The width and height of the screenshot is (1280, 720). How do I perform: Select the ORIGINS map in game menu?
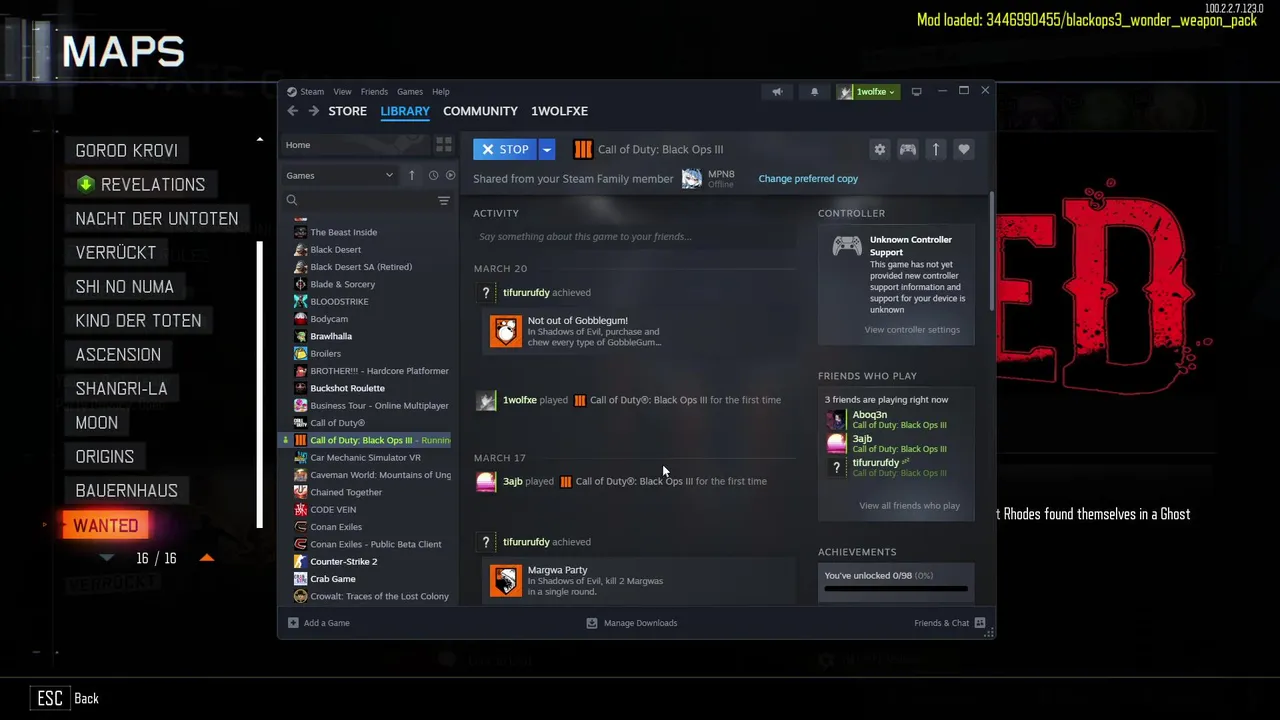(104, 456)
